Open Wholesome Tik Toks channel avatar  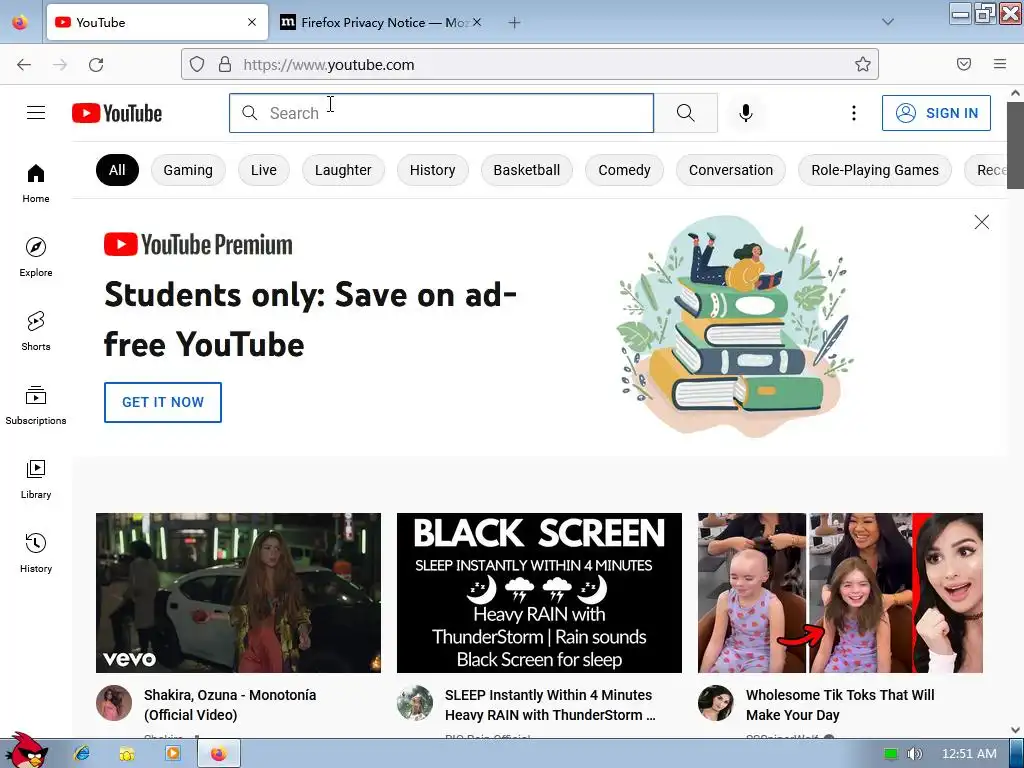coord(716,703)
